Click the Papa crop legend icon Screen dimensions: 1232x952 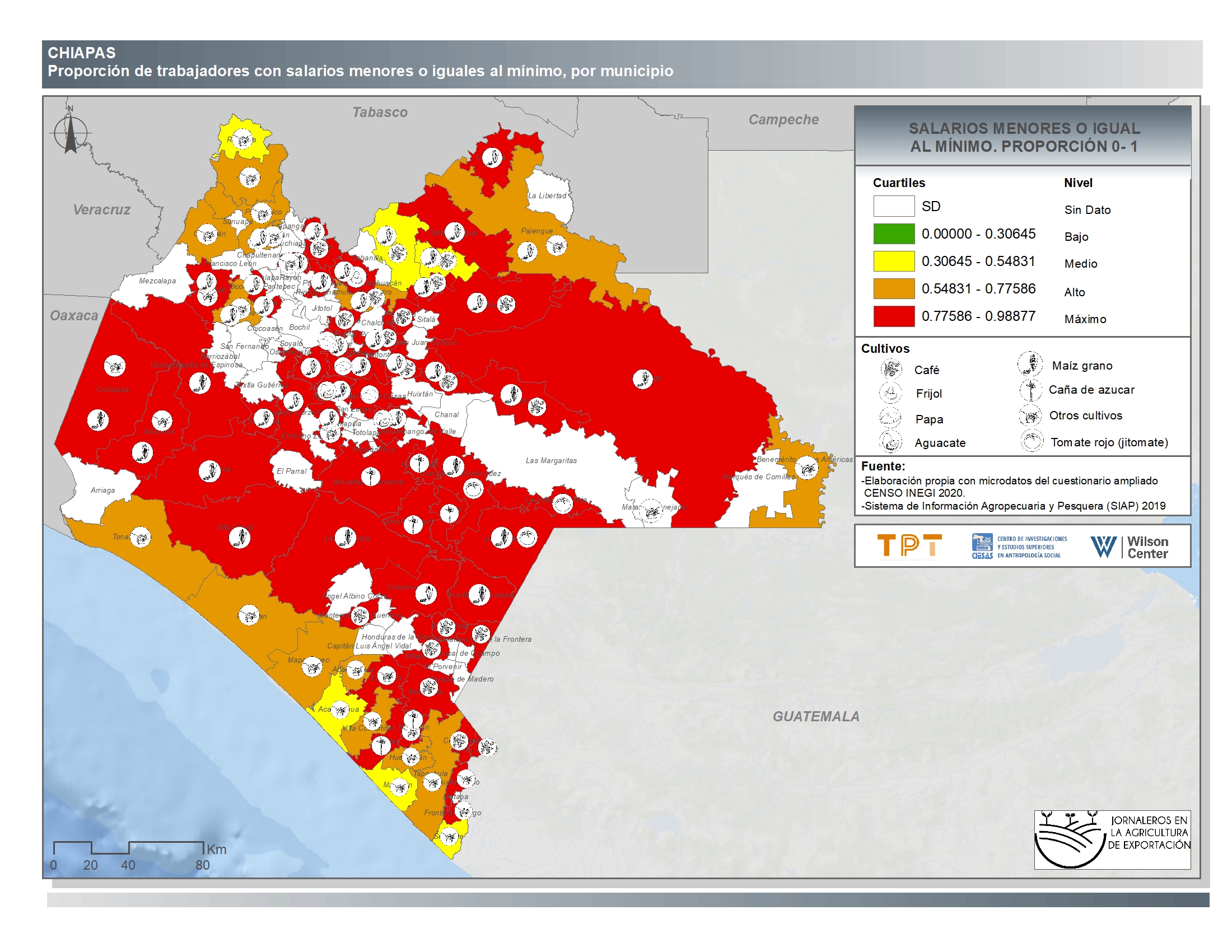(891, 418)
